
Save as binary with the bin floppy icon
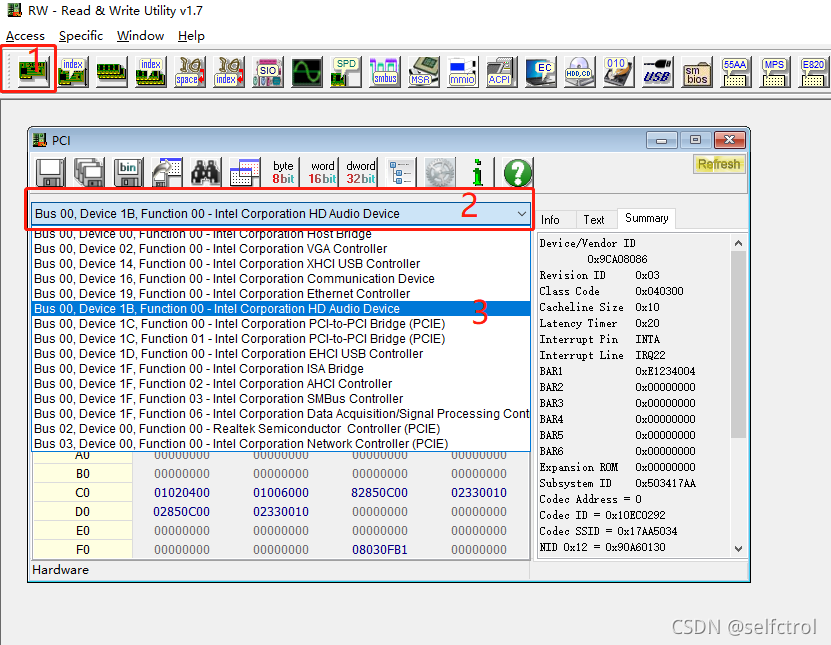tap(128, 172)
